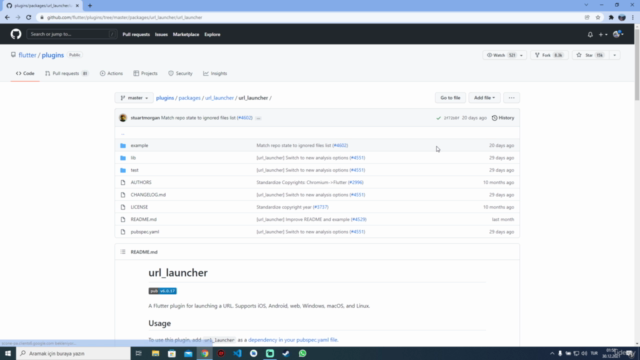Open dependency in your pubspec.yaml file link

coord(293,340)
